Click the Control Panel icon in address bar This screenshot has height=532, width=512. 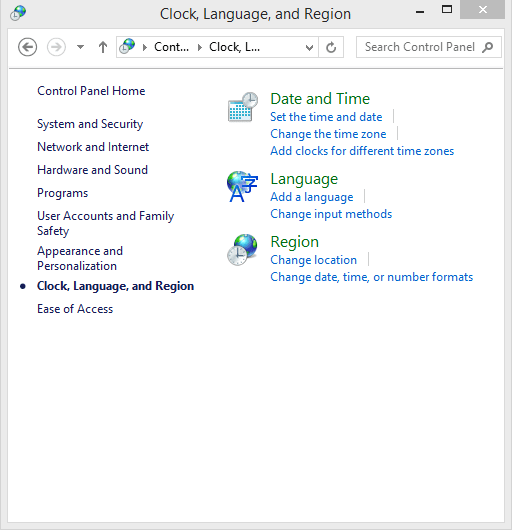(x=128, y=46)
